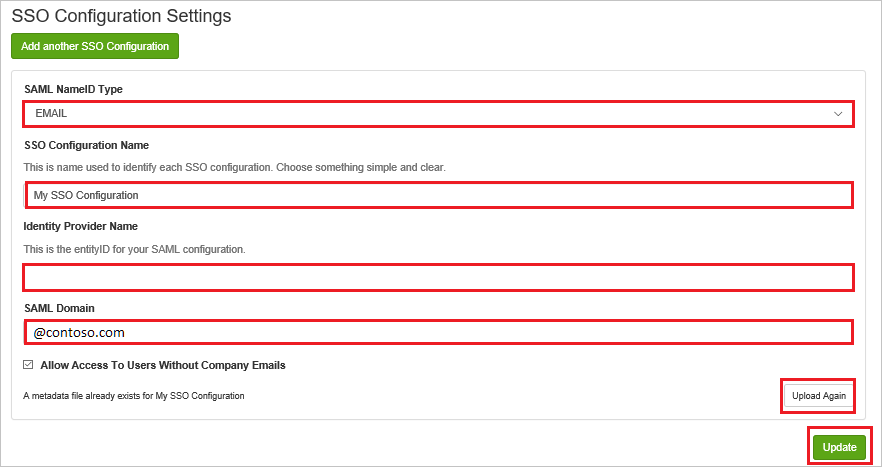Viewport: 882px width, 467px height.
Task: Click the entityID description text
Action: [134, 249]
